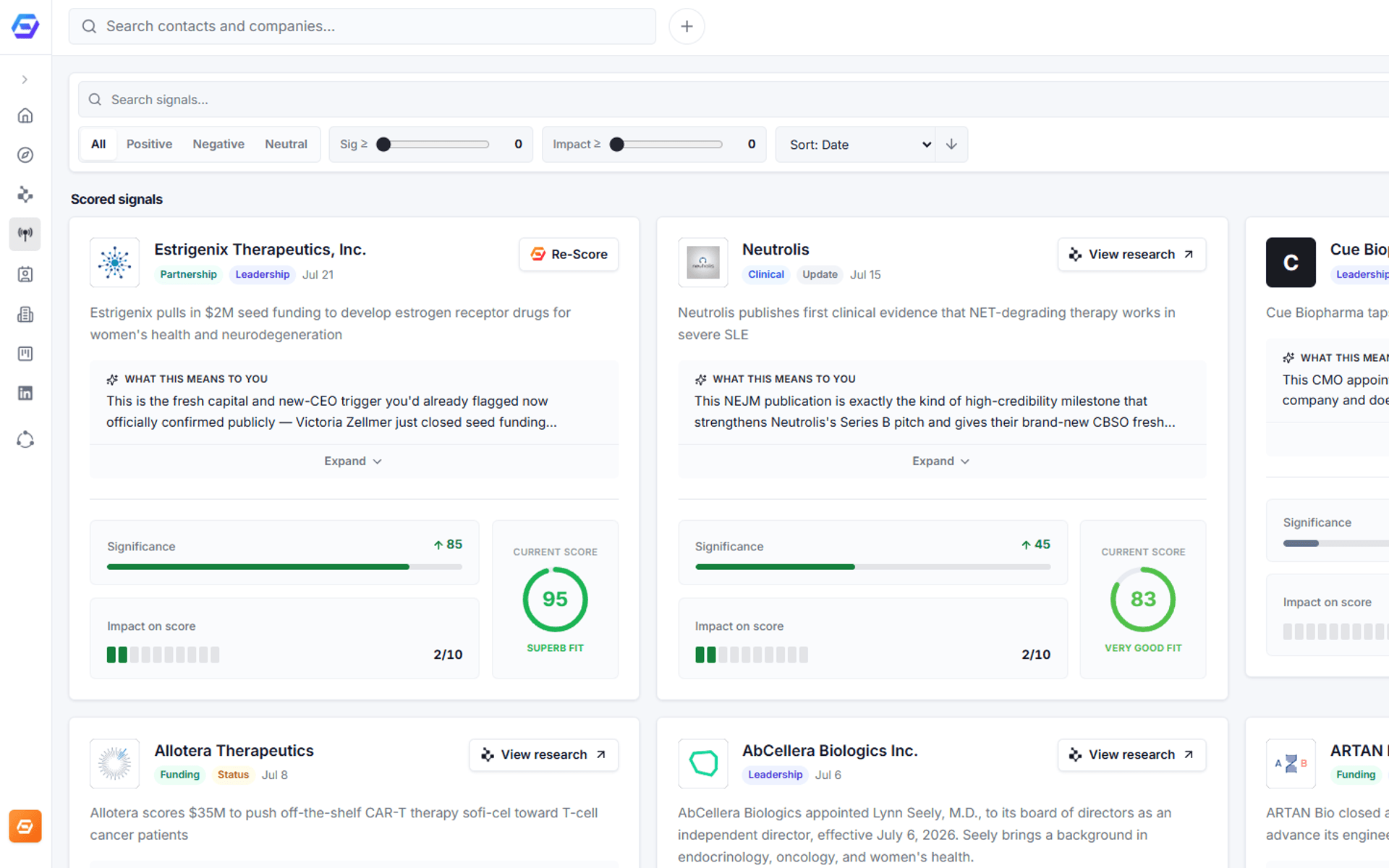
Task: Click the plus button beside global search
Action: (x=687, y=27)
